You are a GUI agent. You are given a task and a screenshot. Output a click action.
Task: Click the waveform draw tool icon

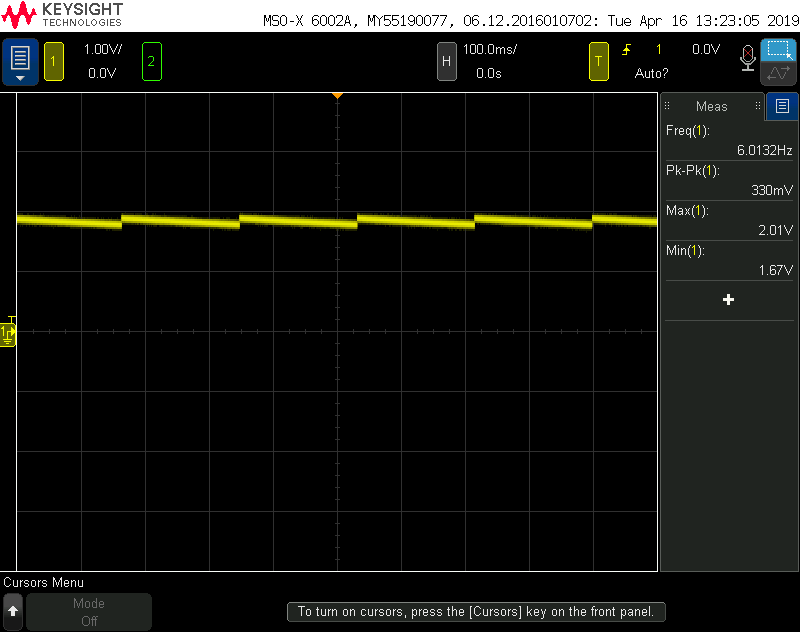coord(779,73)
